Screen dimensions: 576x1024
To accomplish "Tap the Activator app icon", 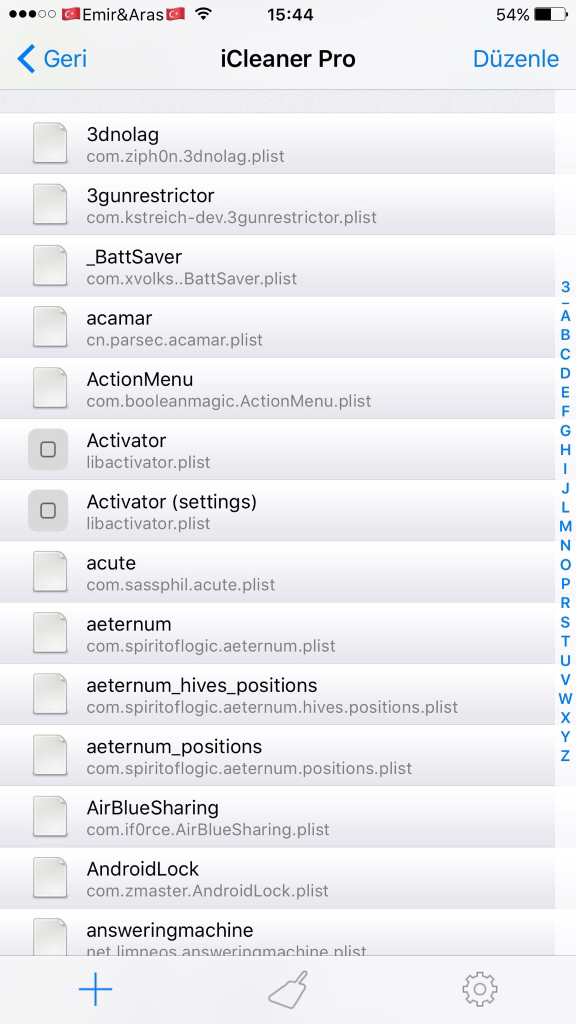I will (48, 449).
